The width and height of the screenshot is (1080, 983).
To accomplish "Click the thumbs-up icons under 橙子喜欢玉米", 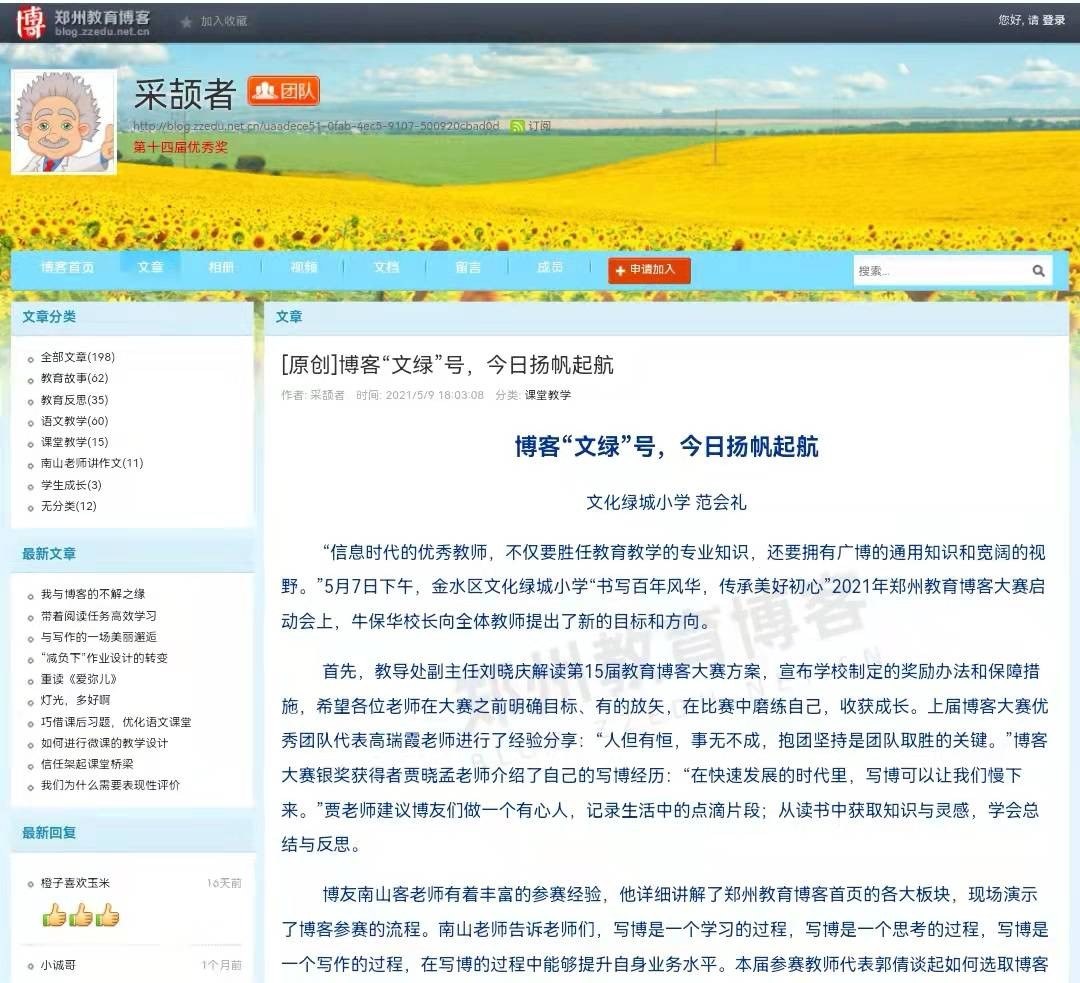I will [80, 915].
